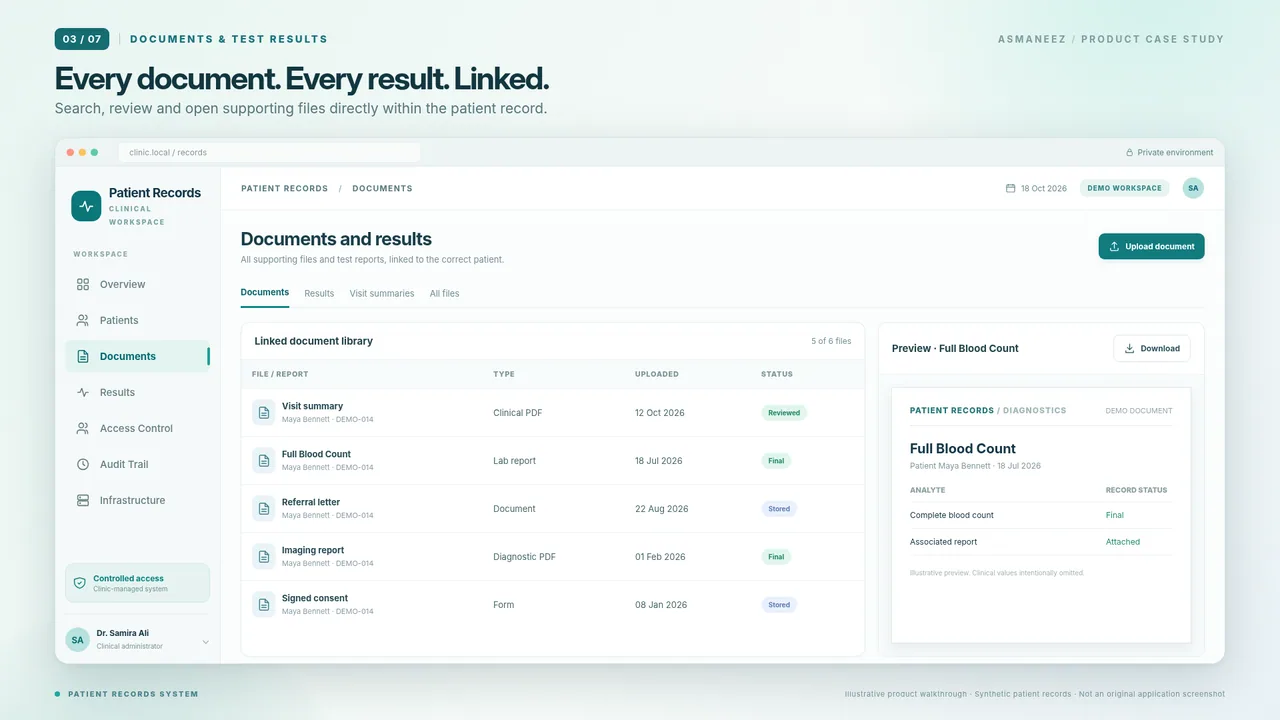The image size is (1280, 720).
Task: Click the Upload document button
Action: pos(1151,246)
